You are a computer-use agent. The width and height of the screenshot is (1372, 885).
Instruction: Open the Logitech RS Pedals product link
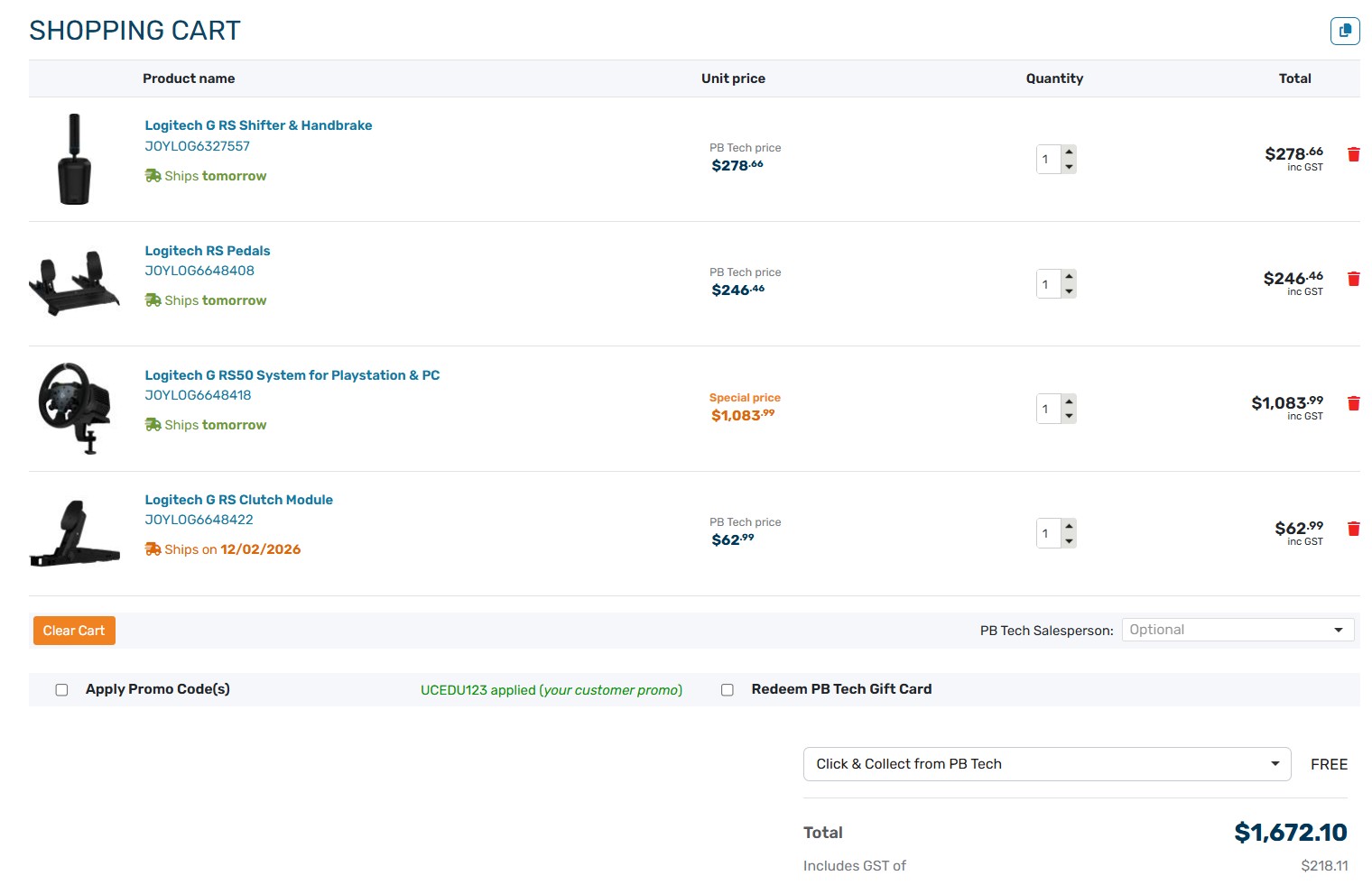point(208,251)
